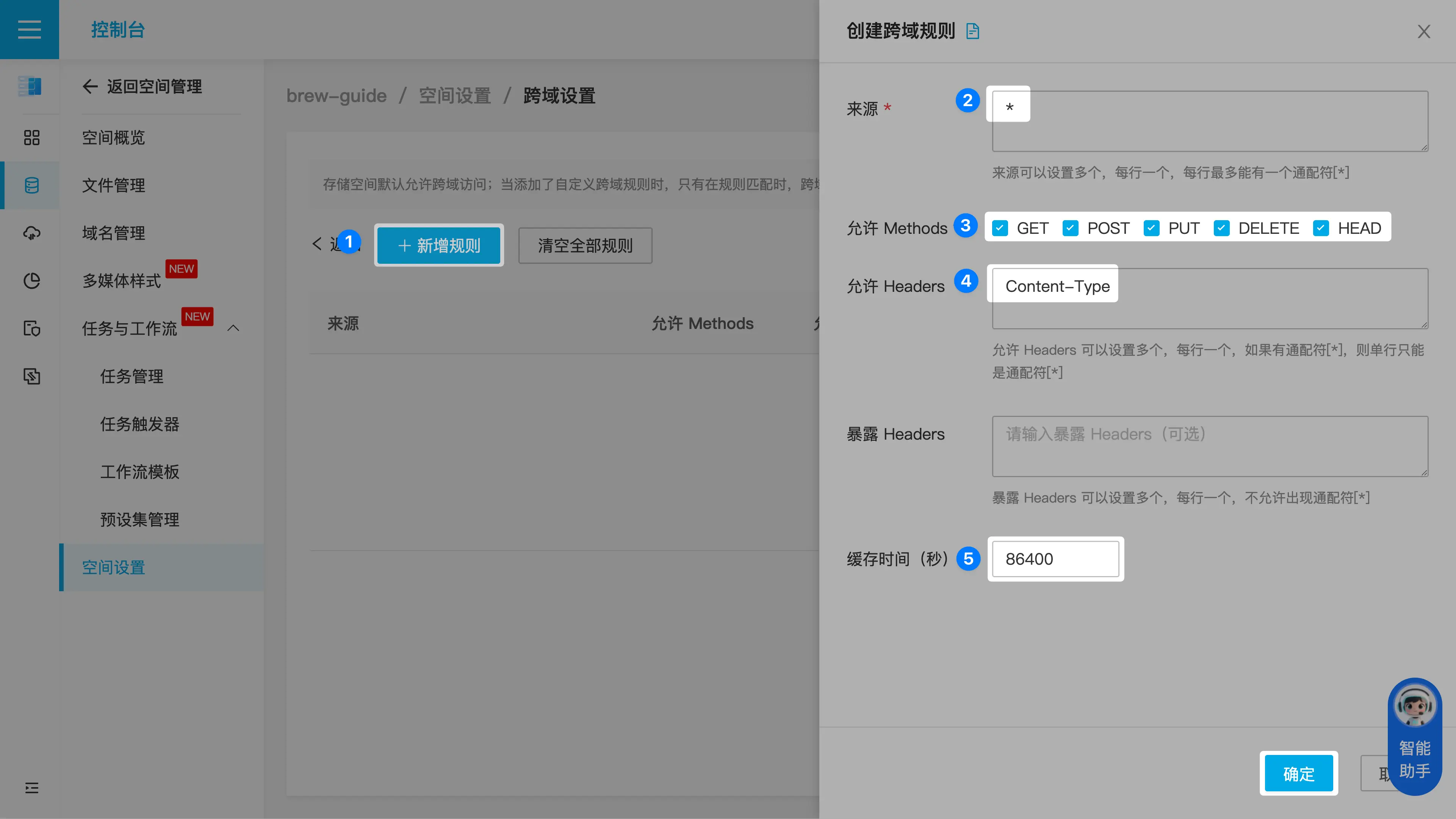
Task: Uncheck the HEAD method checkbox
Action: 1321,228
